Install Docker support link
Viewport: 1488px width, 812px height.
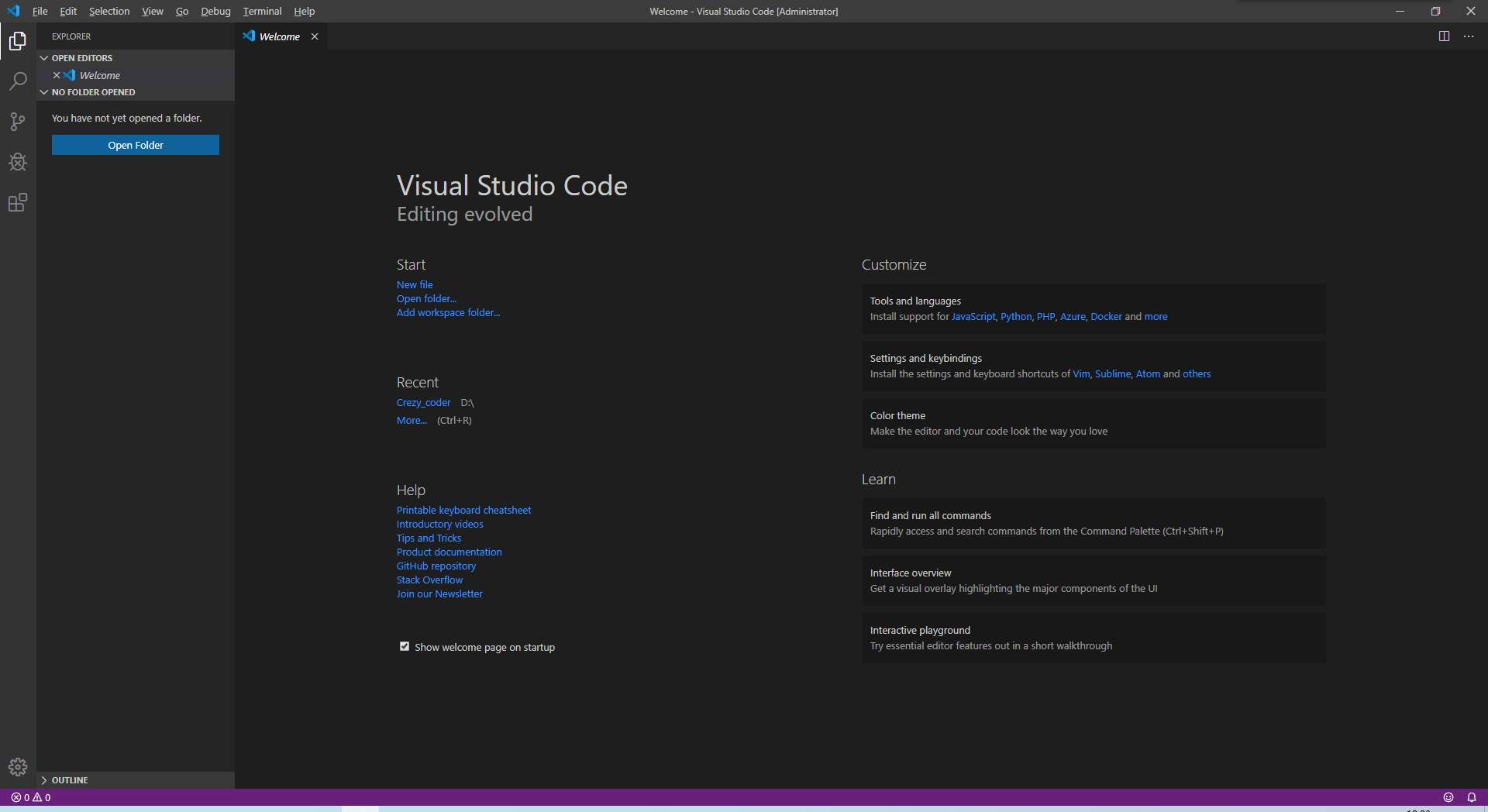tap(1106, 316)
